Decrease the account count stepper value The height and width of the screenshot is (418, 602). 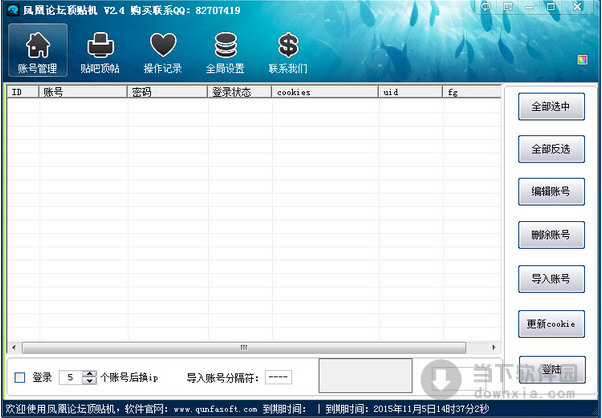coord(89,381)
